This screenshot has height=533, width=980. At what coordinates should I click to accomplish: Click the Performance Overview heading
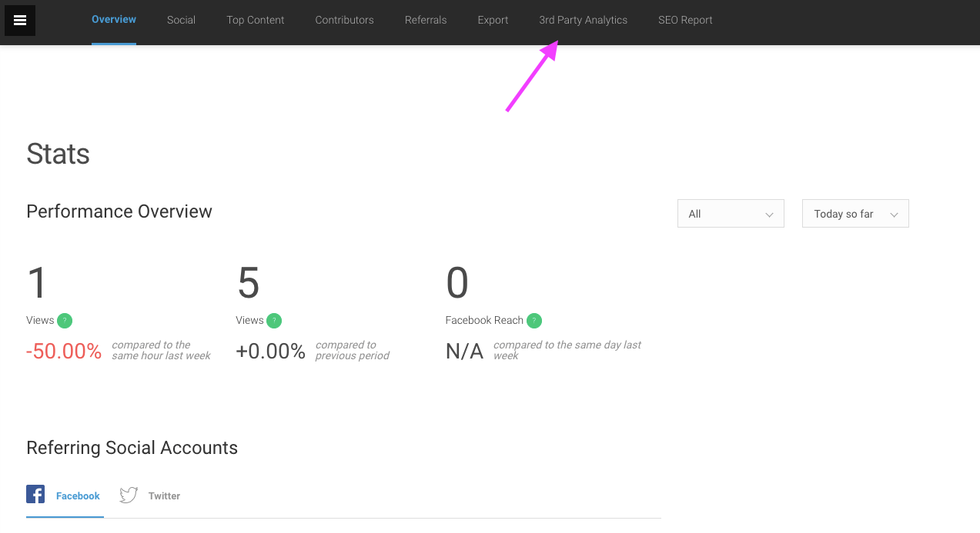coord(119,212)
